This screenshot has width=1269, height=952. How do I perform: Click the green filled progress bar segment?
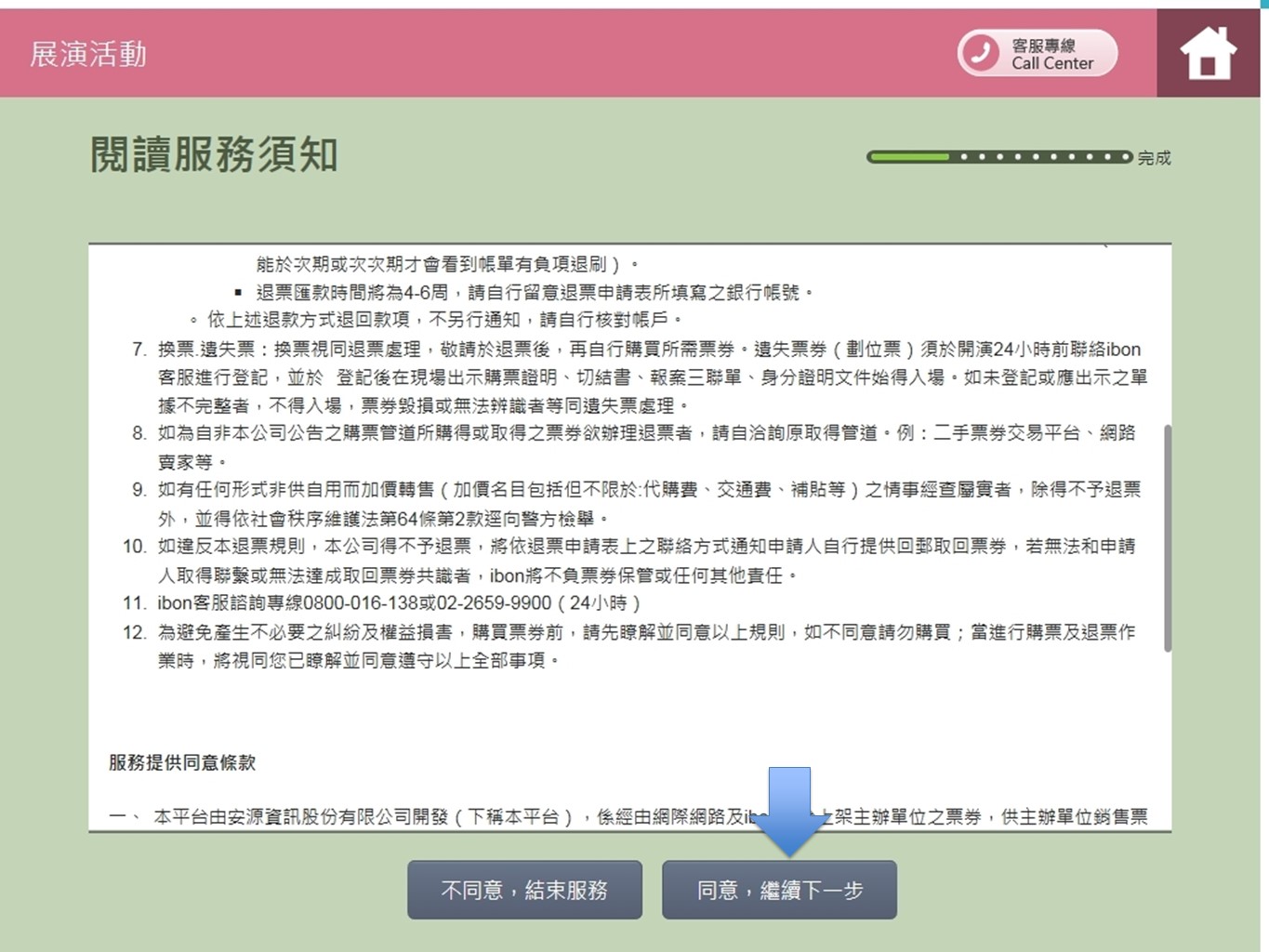(x=909, y=157)
